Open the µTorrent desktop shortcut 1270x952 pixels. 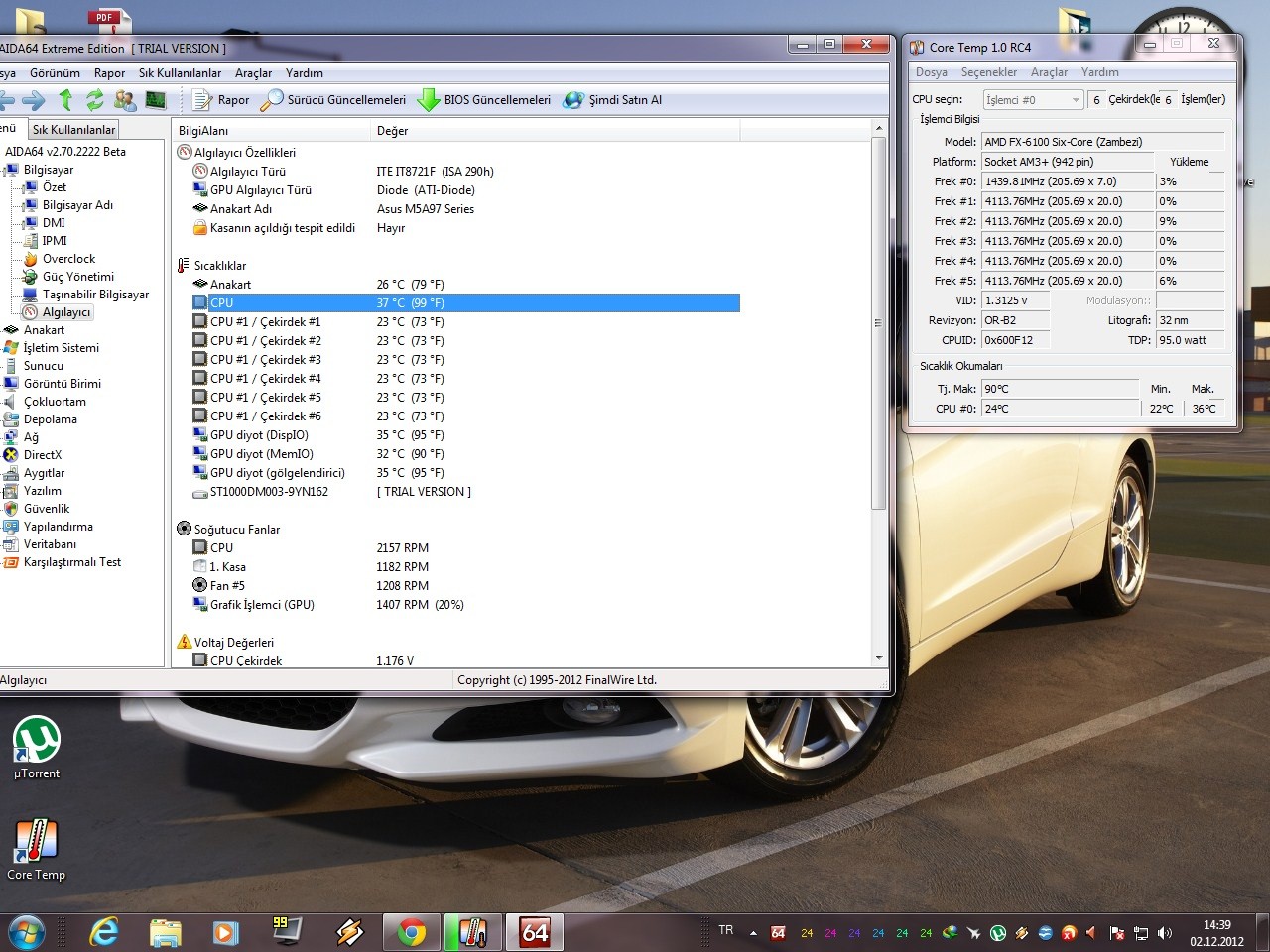pyautogui.click(x=37, y=748)
